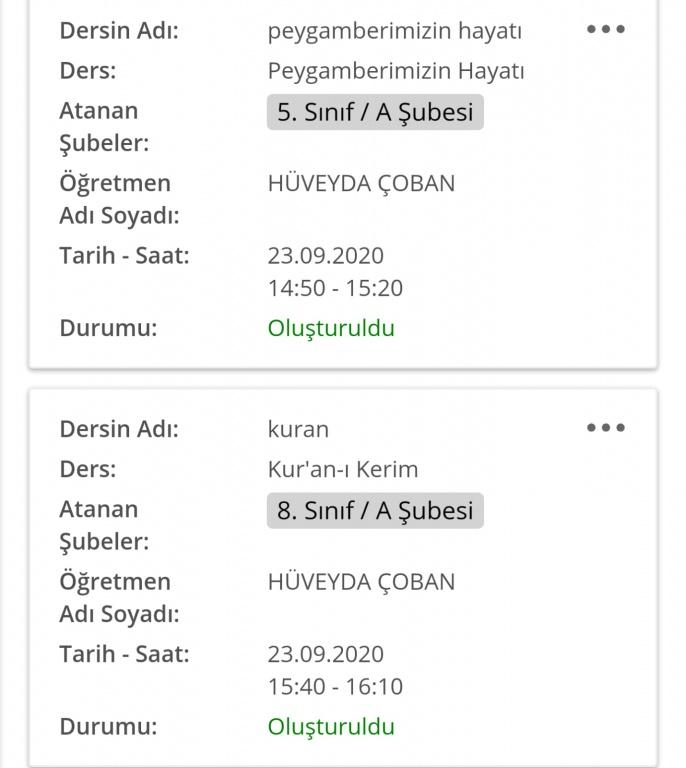Image resolution: width=686 pixels, height=768 pixels.
Task: Click the date above 15:40 - 16:10
Action: coord(325,654)
